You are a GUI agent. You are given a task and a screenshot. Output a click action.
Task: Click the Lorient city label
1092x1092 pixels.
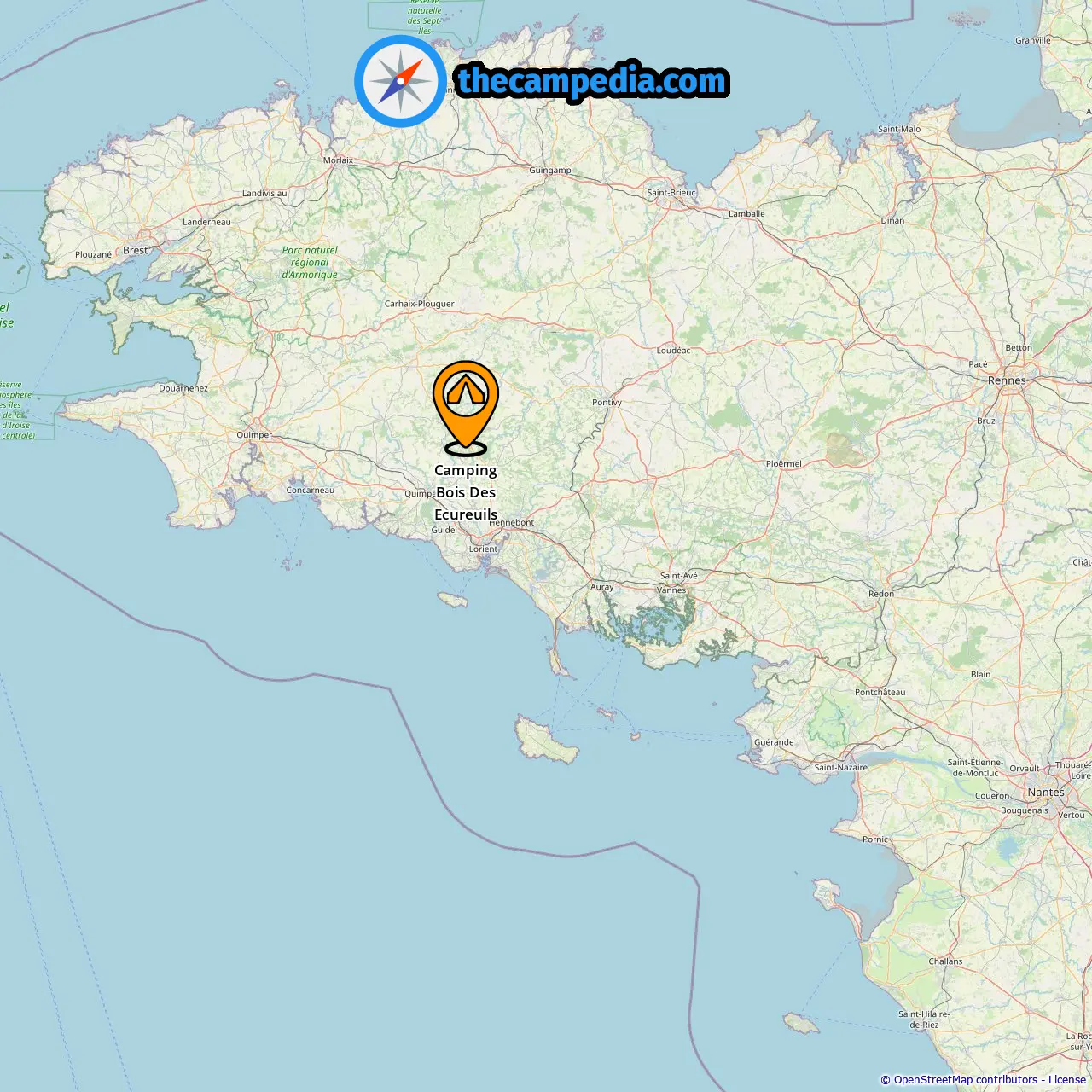click(x=483, y=549)
